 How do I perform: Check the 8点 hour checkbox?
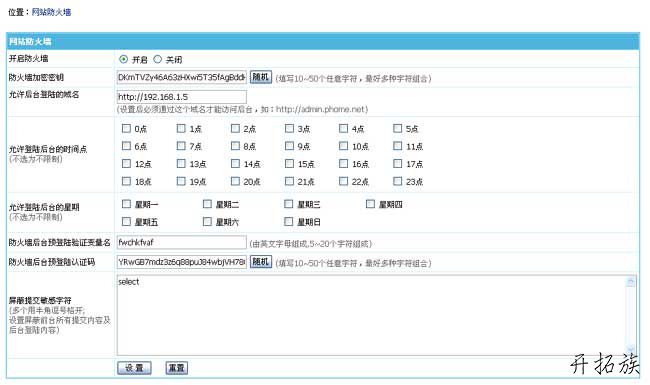click(x=235, y=146)
